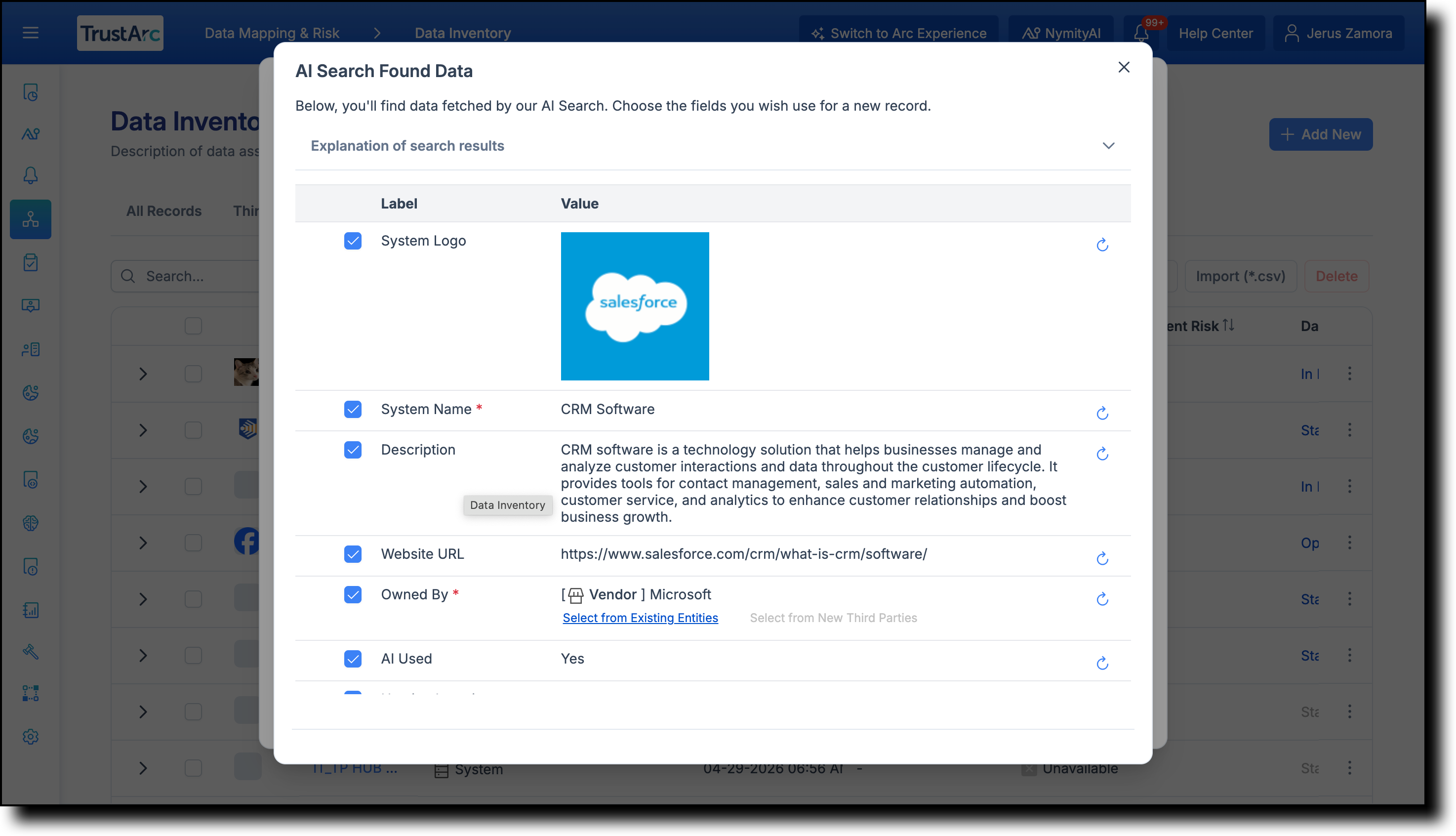Open the sidebar data flow nodes icon
The height and width of the screenshot is (836, 1456).
tap(31, 694)
